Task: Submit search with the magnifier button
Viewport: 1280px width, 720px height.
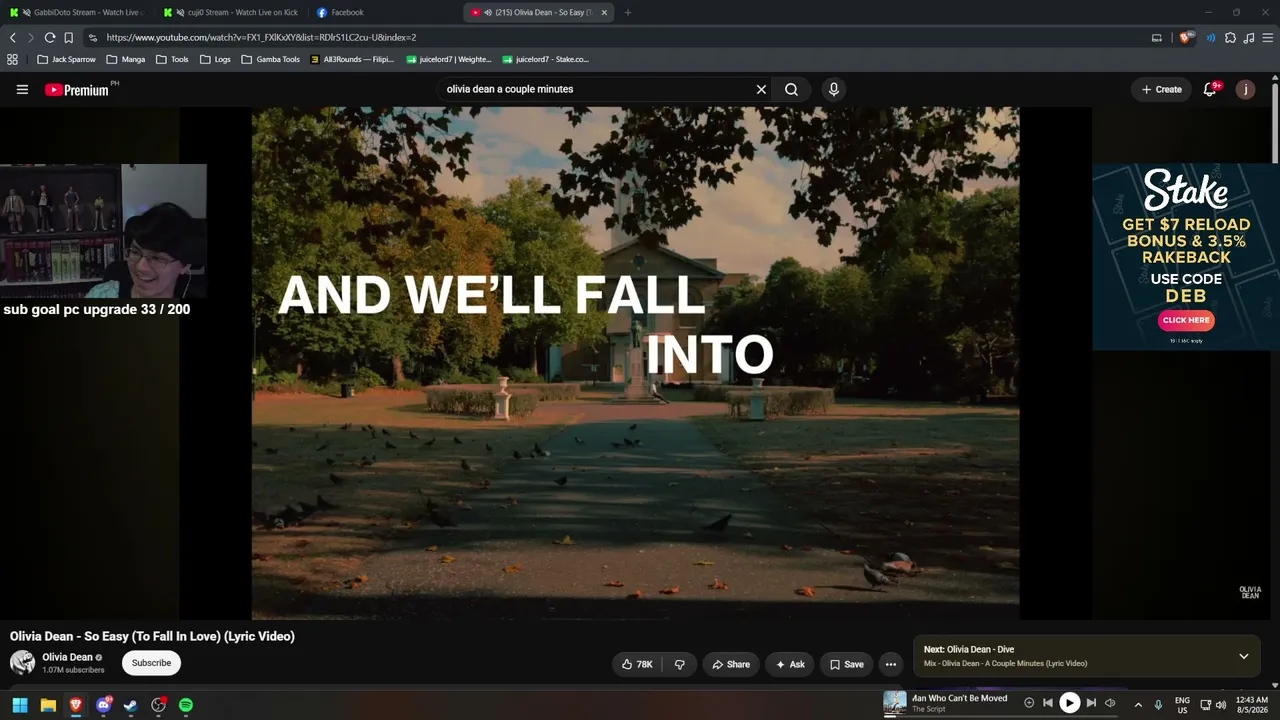Action: (791, 89)
